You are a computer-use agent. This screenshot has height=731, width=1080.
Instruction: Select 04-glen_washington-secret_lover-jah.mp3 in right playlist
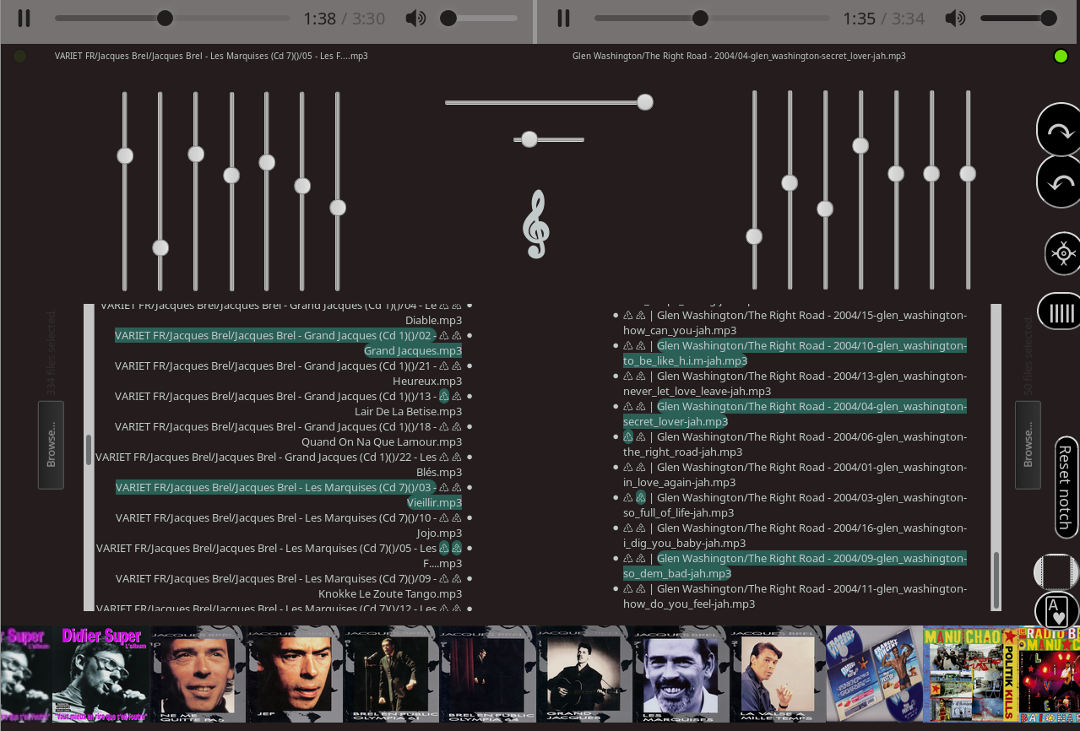click(795, 414)
